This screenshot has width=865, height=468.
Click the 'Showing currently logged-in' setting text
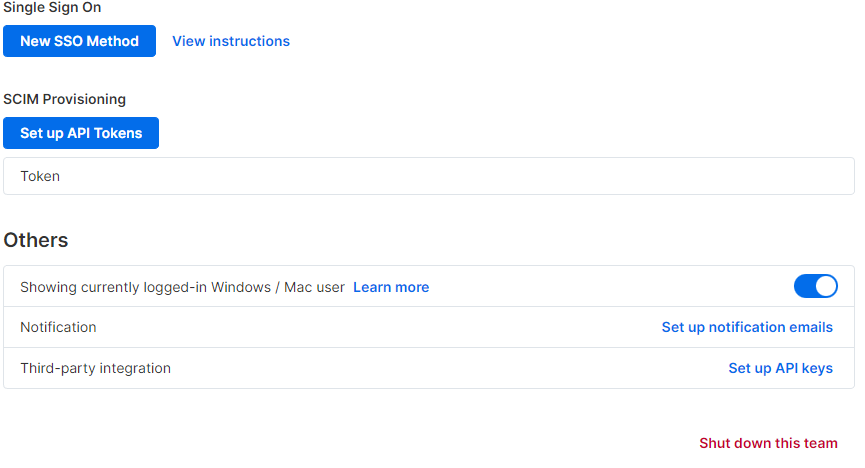pos(182,287)
